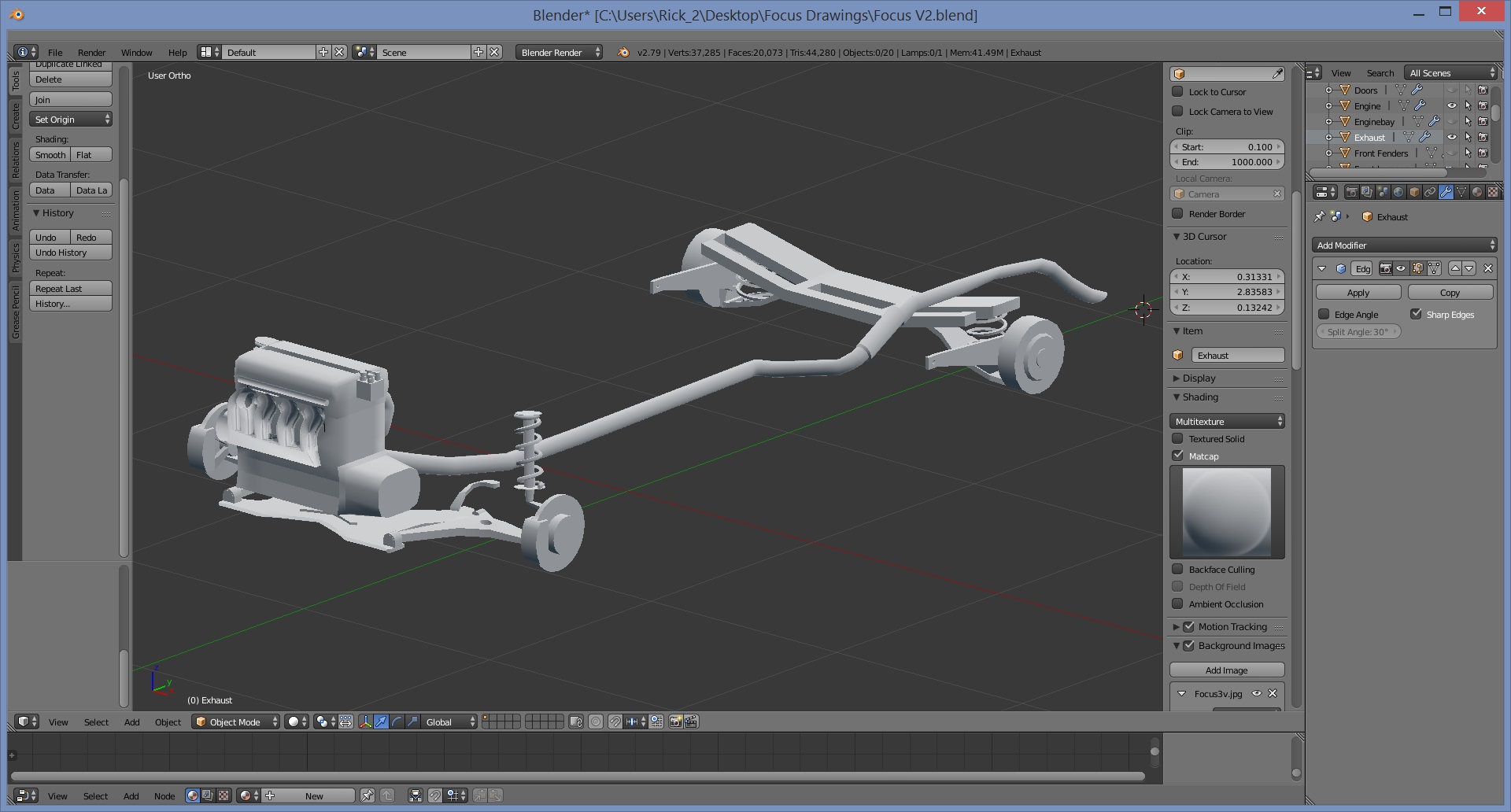Click the OpenGL render animation clapper icon
The width and height of the screenshot is (1511, 812).
point(691,722)
